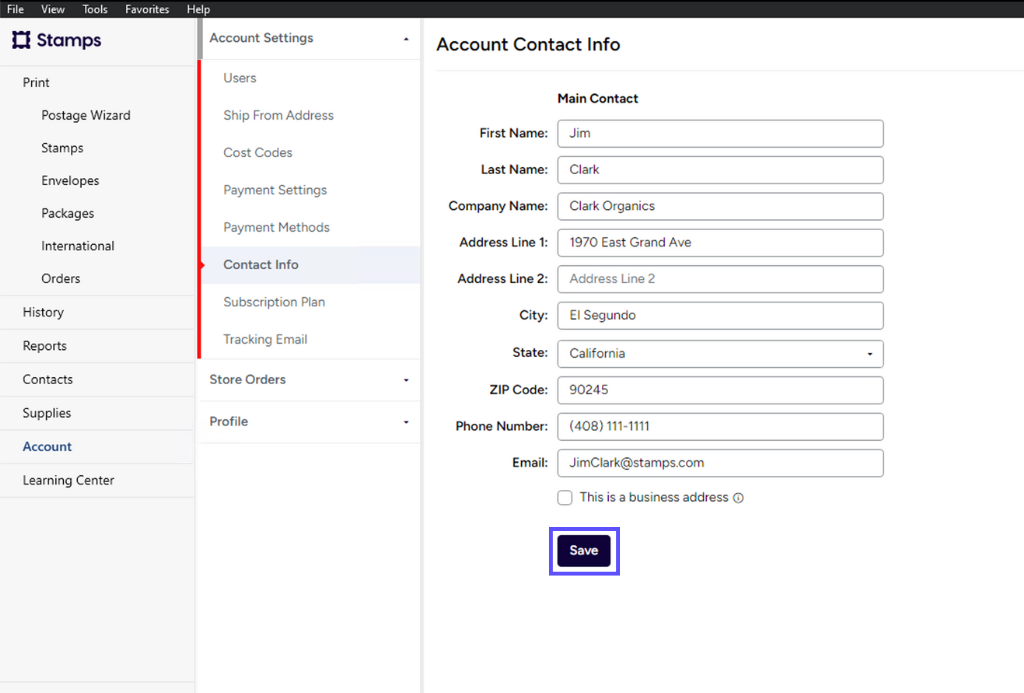Click the business address info icon
The image size is (1024, 693).
pyautogui.click(x=738, y=498)
